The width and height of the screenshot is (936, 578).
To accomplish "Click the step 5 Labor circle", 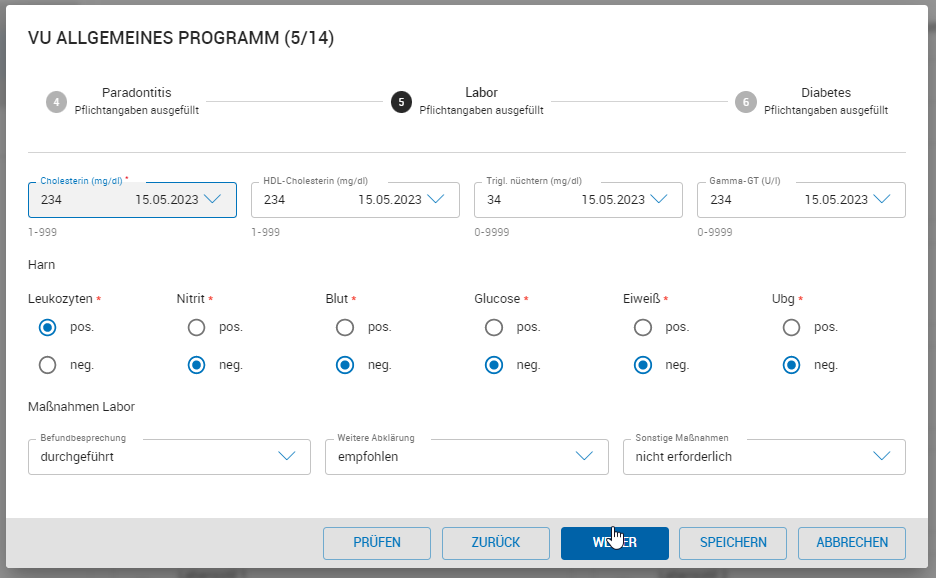I will click(401, 102).
